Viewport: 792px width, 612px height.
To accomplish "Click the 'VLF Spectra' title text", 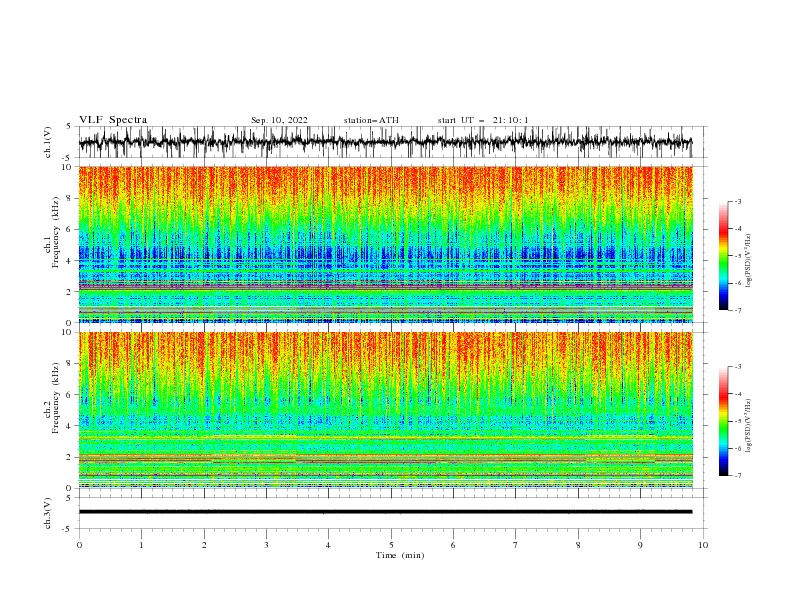I will pos(113,120).
